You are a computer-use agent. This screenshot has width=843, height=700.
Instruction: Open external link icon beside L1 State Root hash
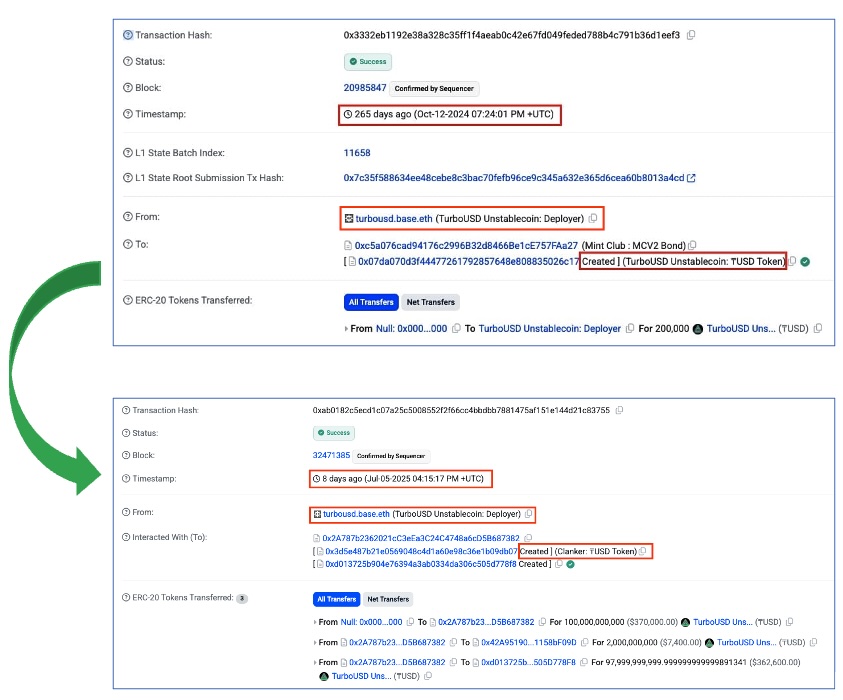691,178
